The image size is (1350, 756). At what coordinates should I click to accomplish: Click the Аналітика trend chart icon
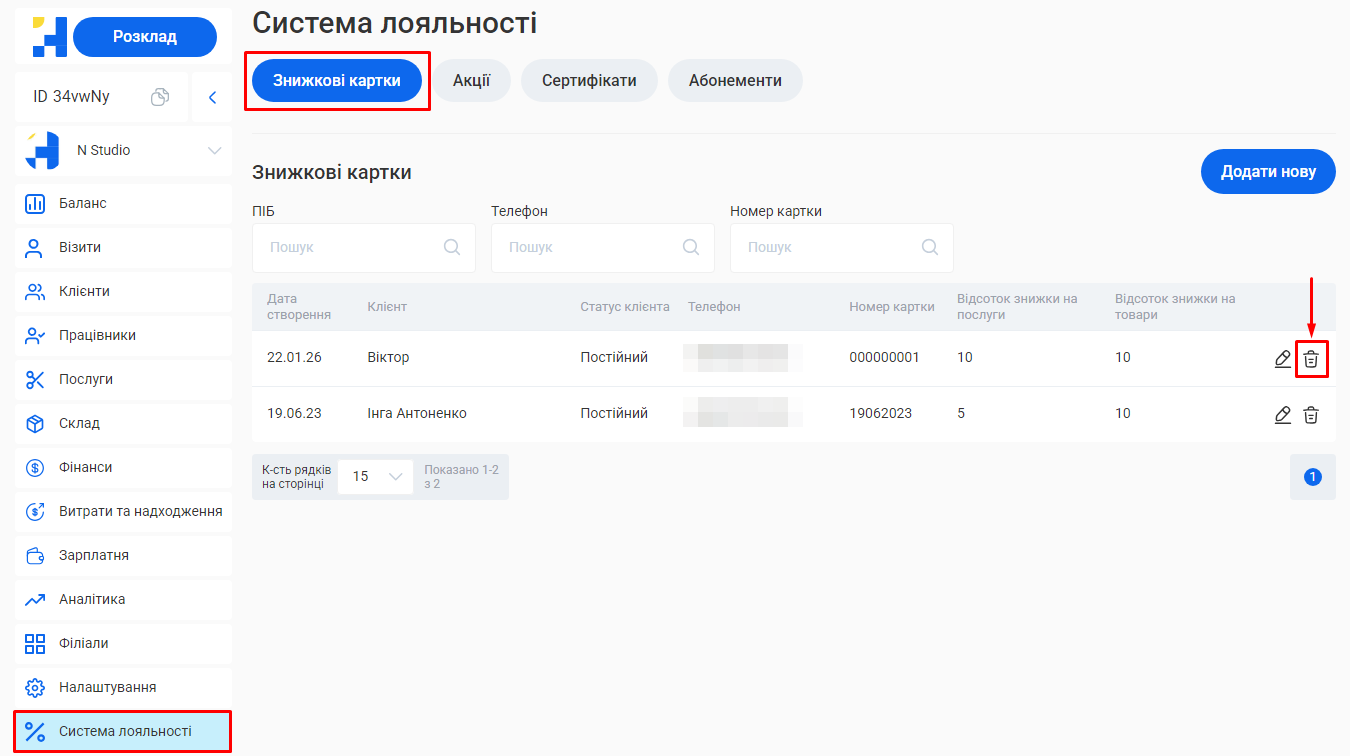click(x=35, y=599)
